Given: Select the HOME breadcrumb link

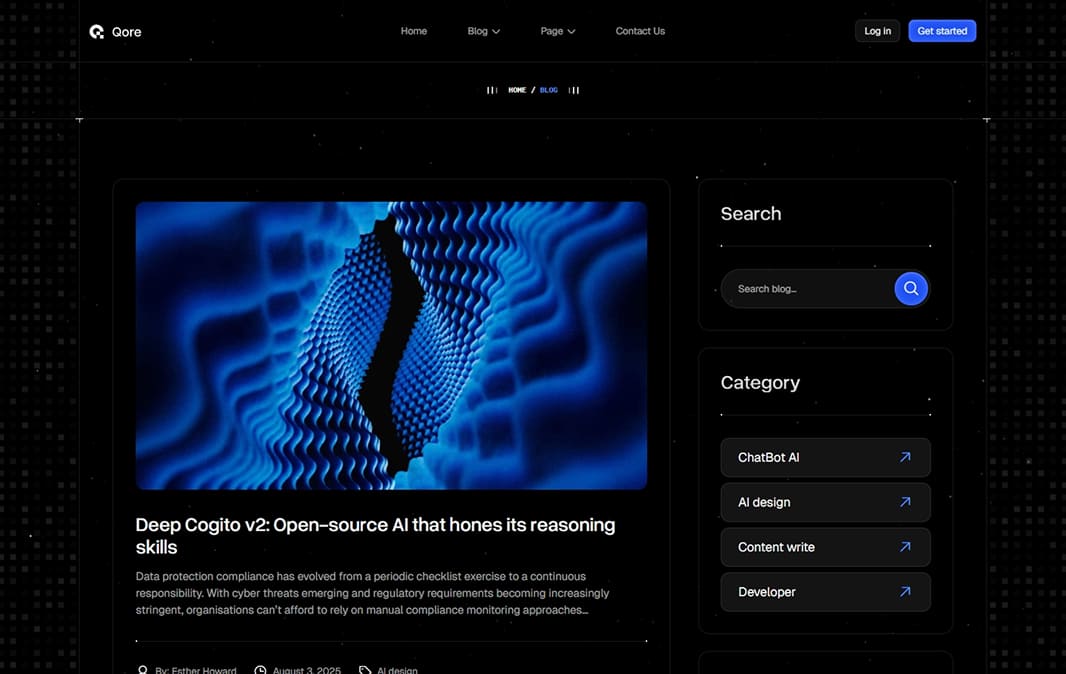Looking at the screenshot, I should point(517,90).
